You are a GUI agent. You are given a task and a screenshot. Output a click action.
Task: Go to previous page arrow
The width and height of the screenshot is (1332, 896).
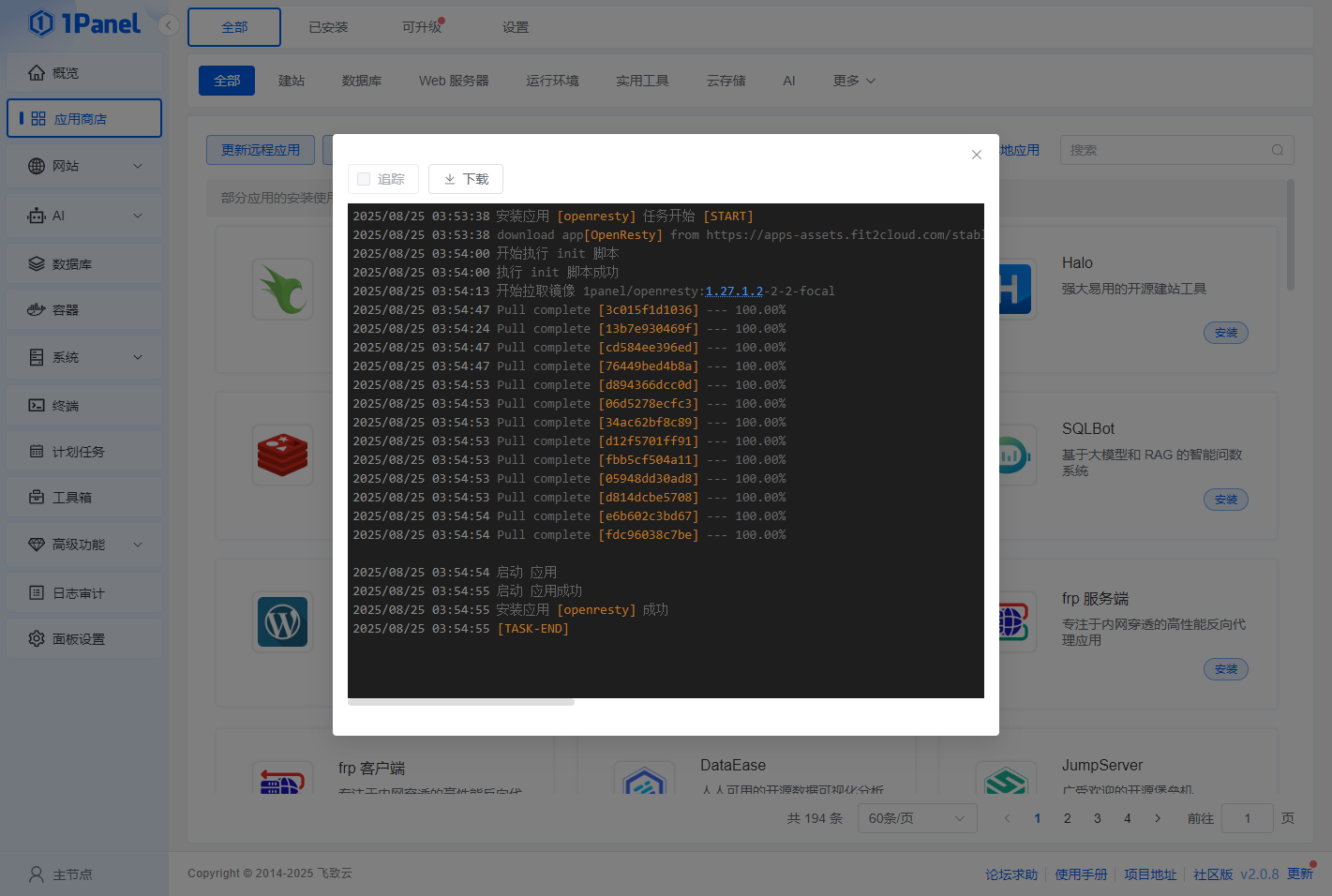point(1008,818)
